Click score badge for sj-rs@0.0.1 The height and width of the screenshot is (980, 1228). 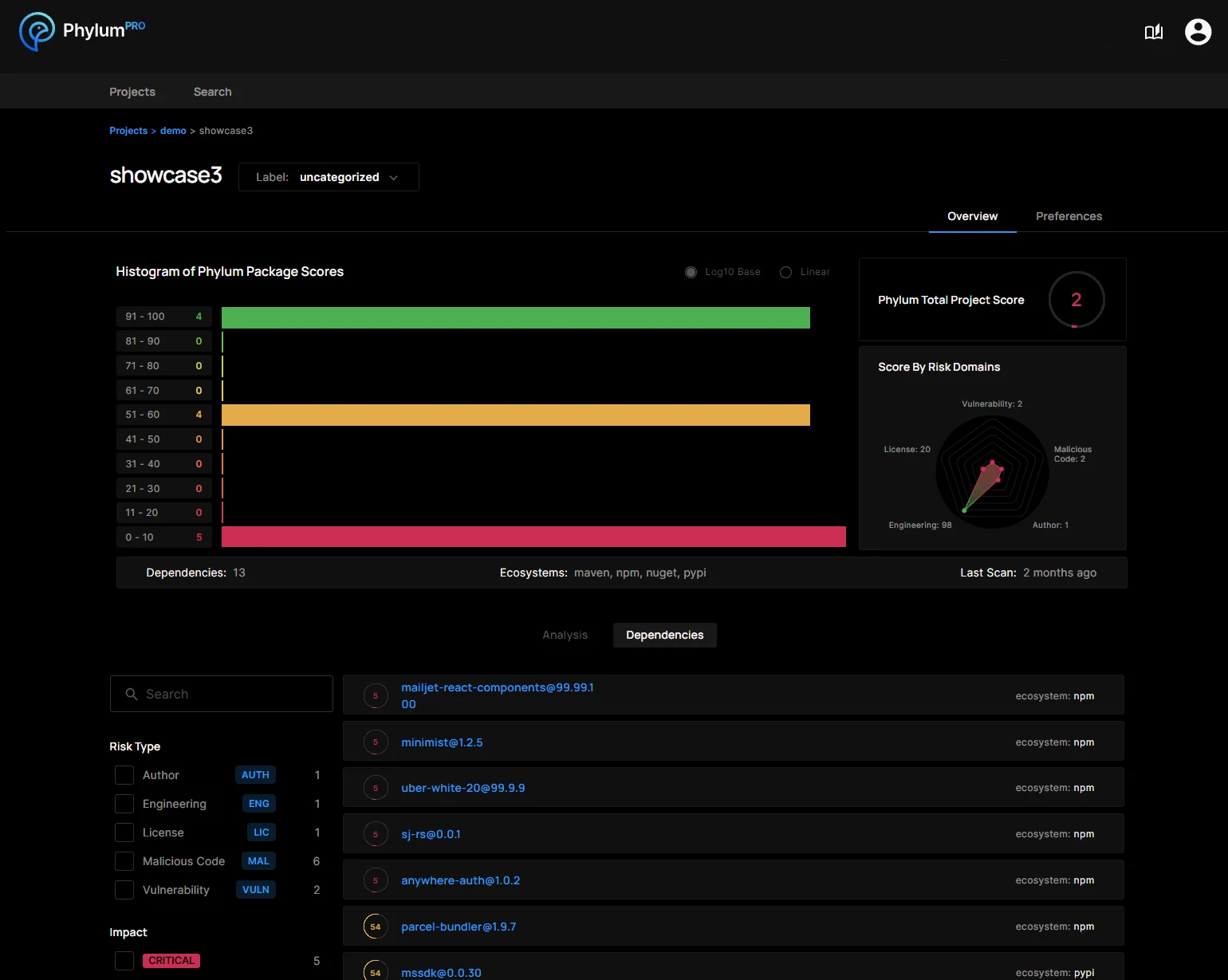point(376,834)
